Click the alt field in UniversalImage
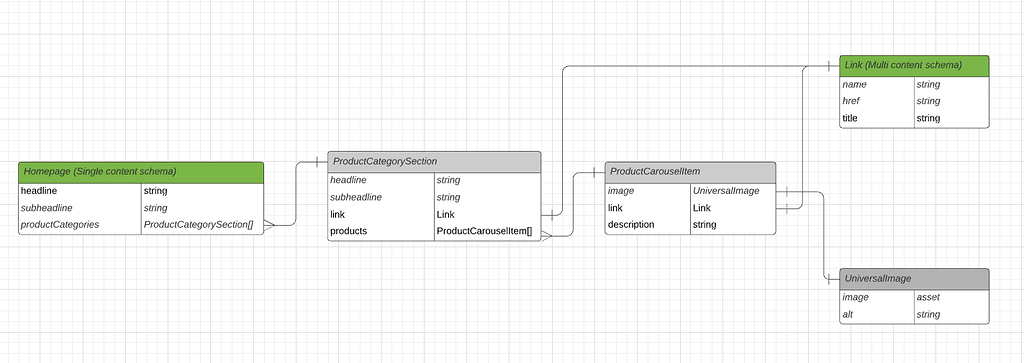This screenshot has height=363, width=1024. (876, 315)
